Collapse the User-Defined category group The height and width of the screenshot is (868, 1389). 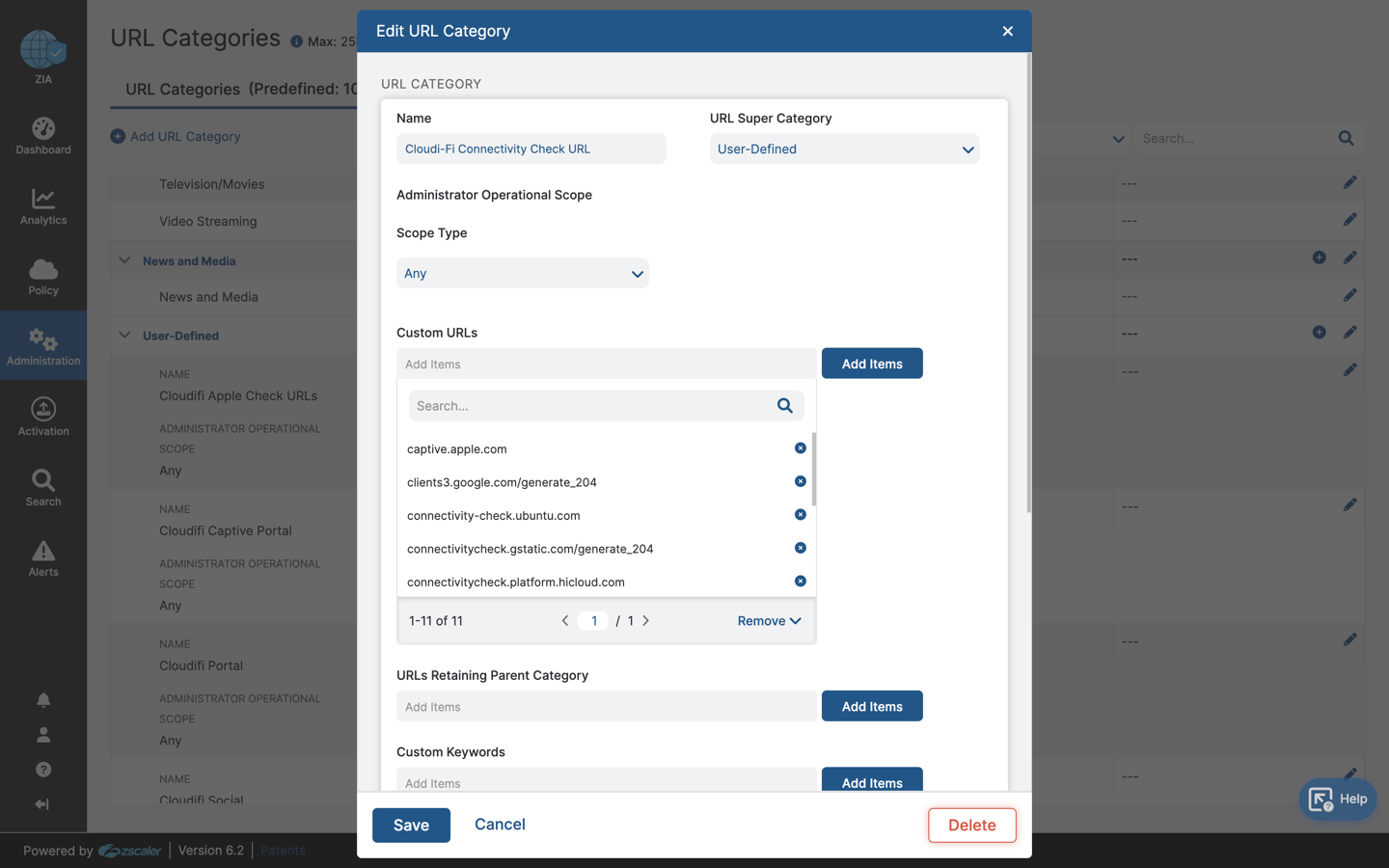[123, 335]
